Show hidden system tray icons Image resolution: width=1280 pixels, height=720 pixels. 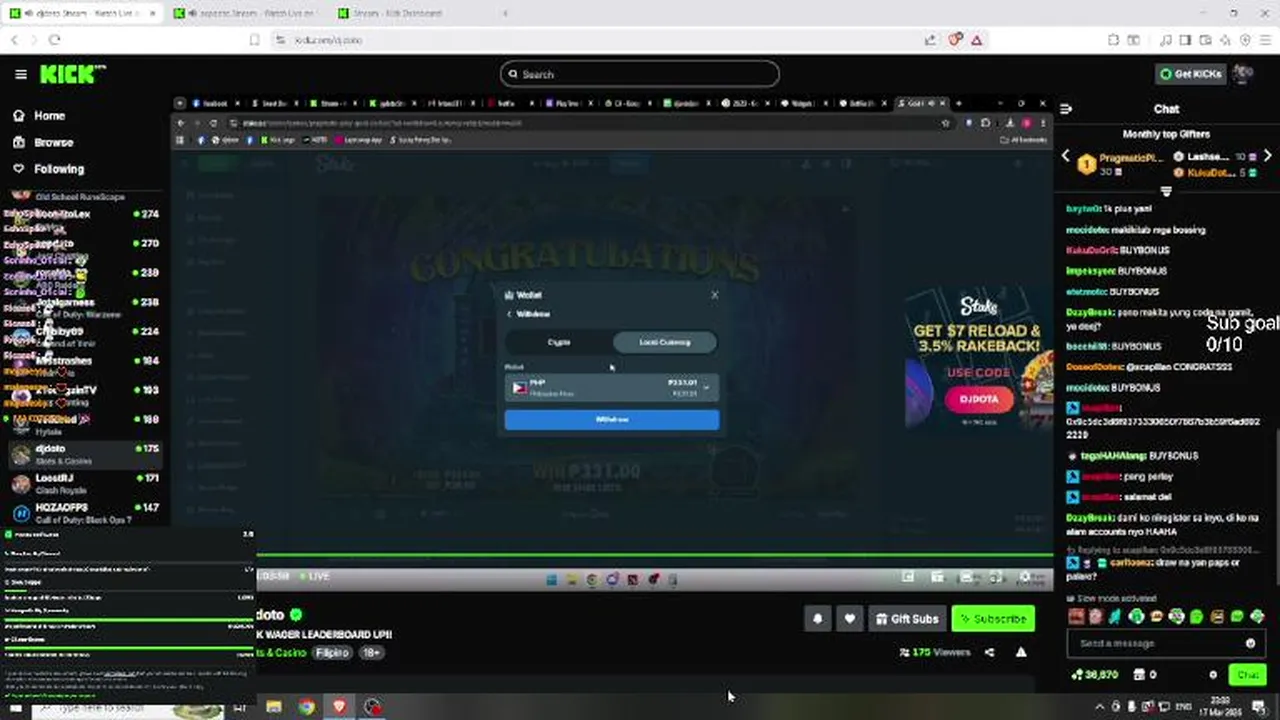[1099, 707]
